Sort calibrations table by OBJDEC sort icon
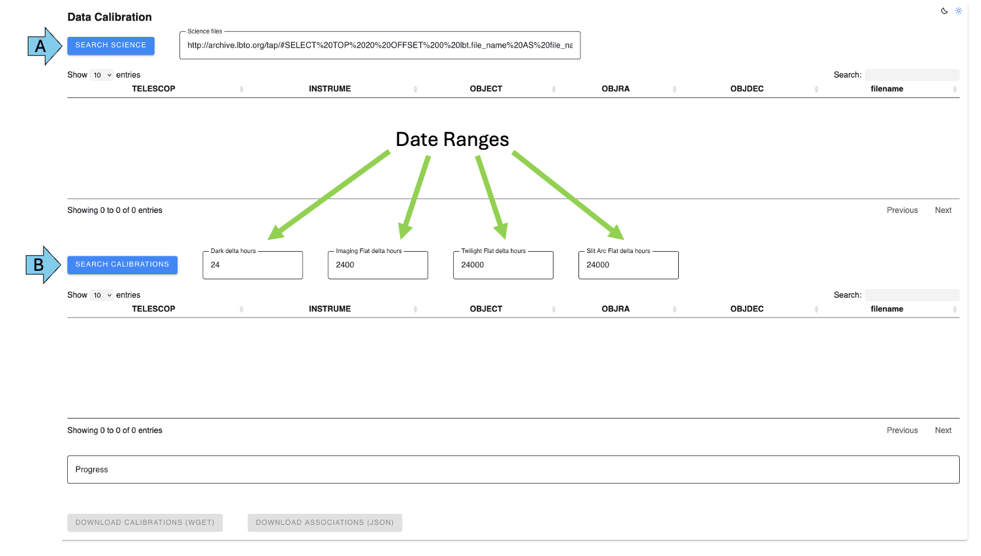Image resolution: width=981 pixels, height=556 pixels. point(817,309)
